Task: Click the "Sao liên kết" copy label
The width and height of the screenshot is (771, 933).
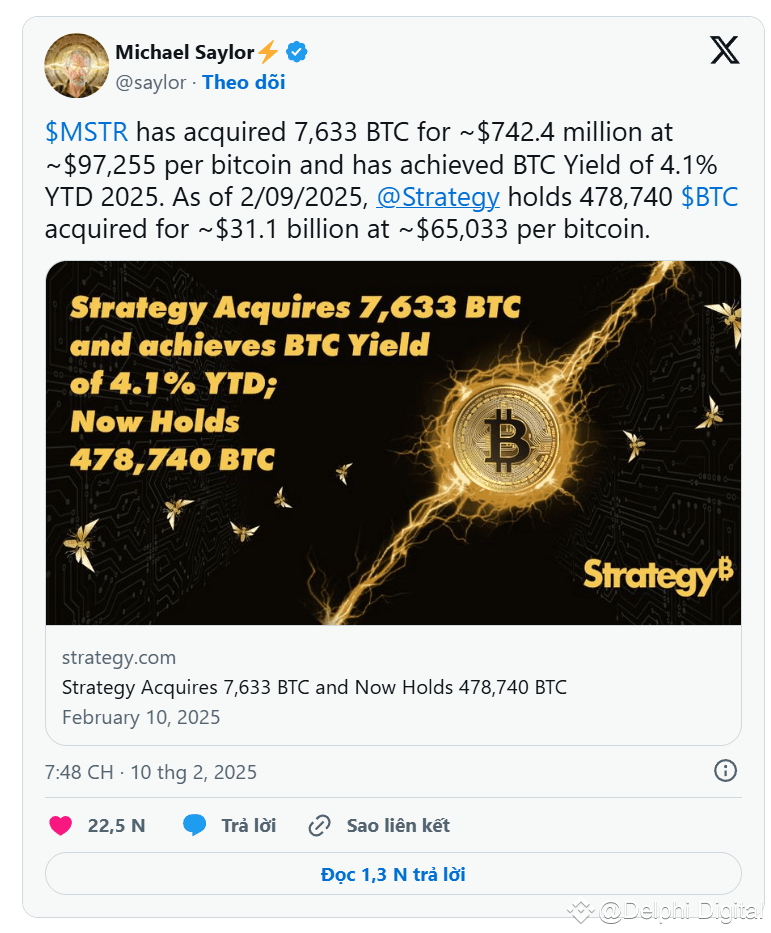Action: [398, 825]
